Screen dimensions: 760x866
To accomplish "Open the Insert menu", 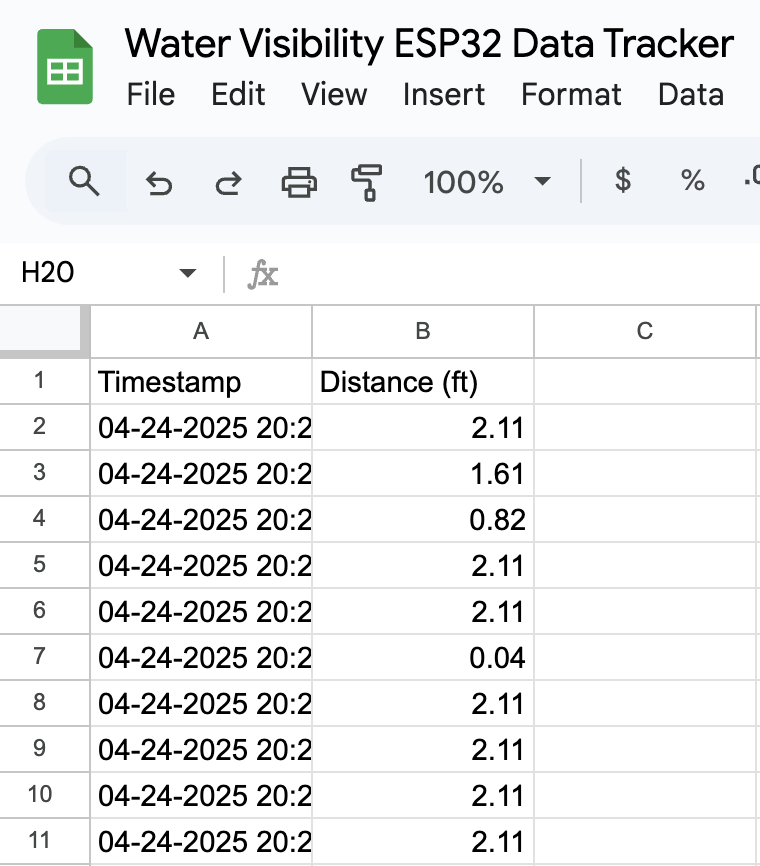I will point(444,95).
